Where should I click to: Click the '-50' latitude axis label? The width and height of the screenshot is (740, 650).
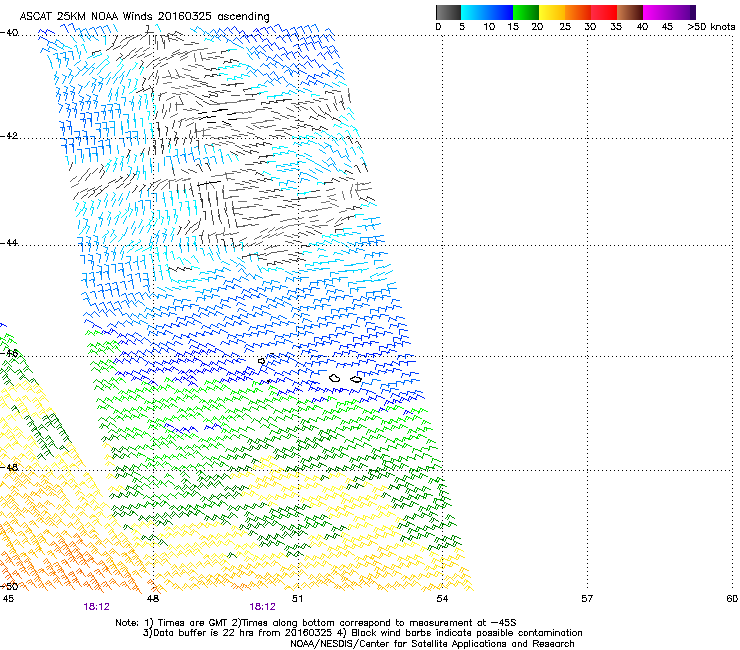click(x=9, y=586)
